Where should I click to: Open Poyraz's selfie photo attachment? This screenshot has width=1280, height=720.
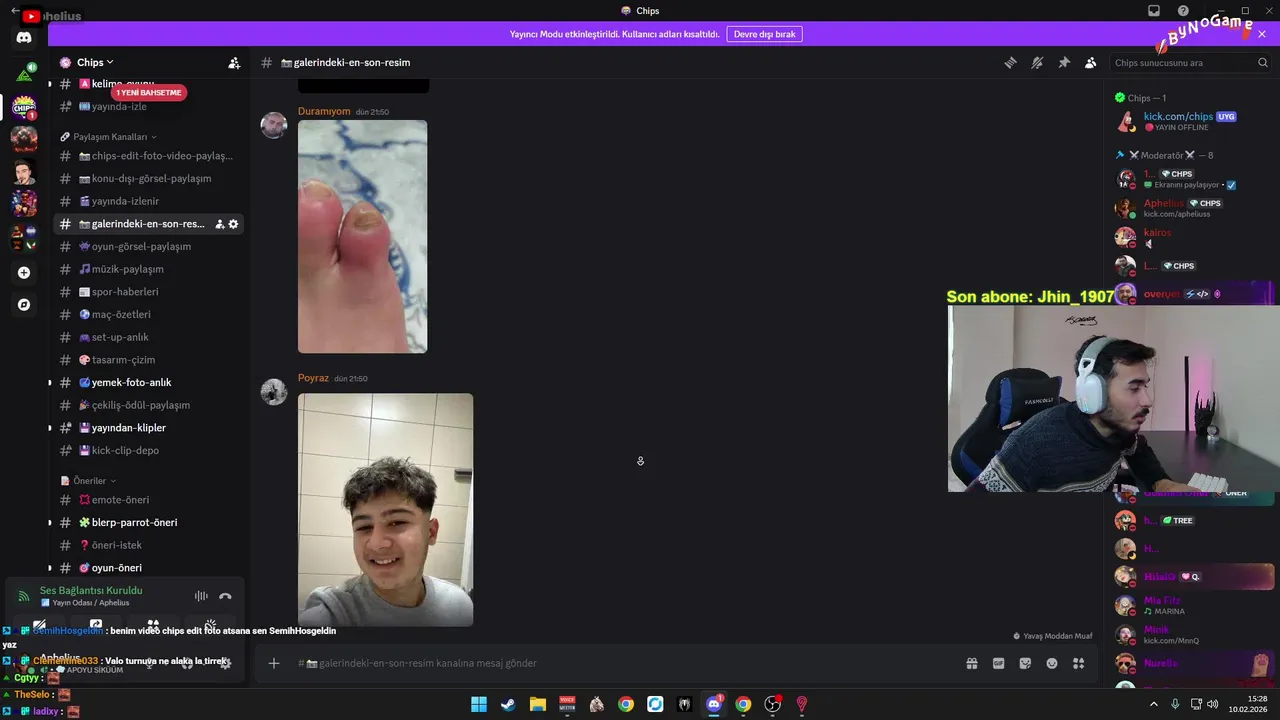pos(385,510)
